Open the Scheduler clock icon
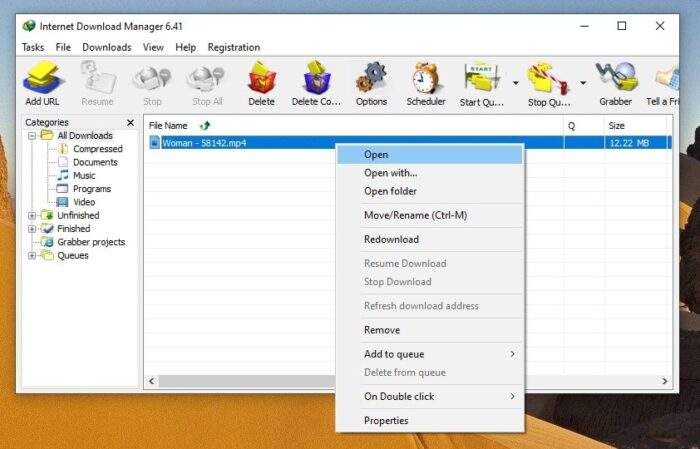The height and width of the screenshot is (449, 700). pyautogui.click(x=426, y=78)
